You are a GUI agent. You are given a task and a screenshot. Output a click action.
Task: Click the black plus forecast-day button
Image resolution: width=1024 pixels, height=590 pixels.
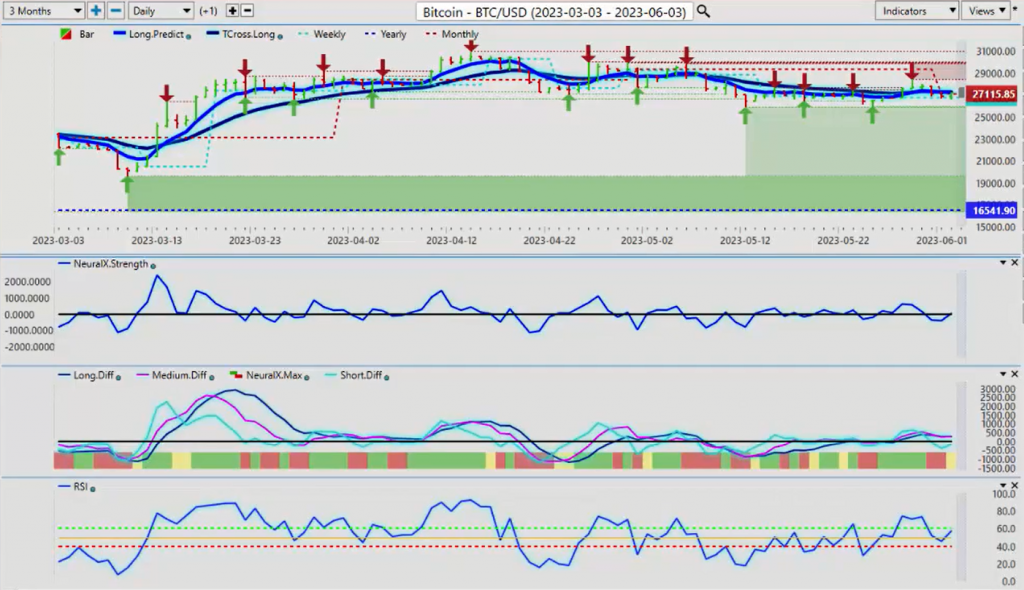232,10
